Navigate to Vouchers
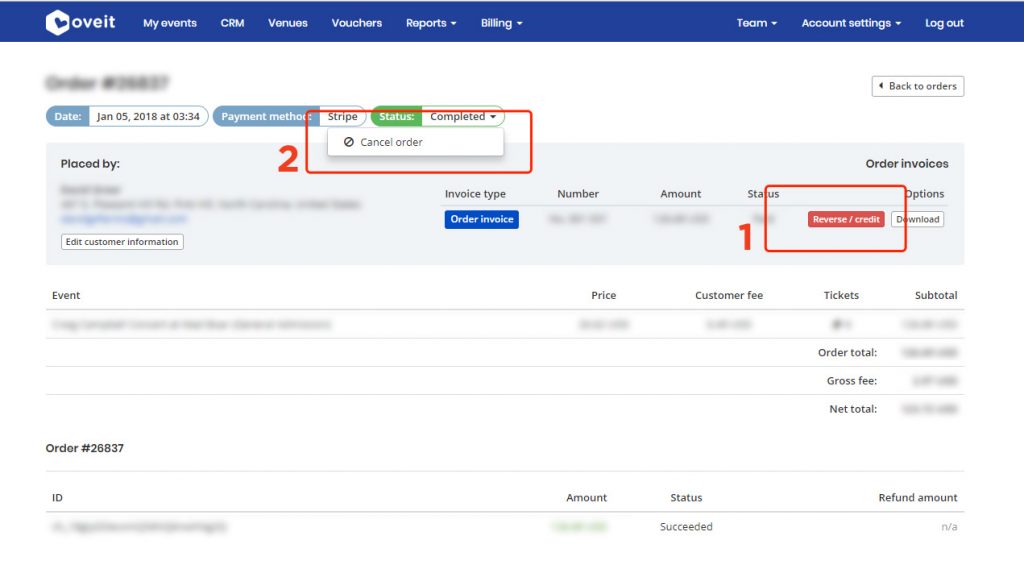The width and height of the screenshot is (1024, 565). (357, 23)
